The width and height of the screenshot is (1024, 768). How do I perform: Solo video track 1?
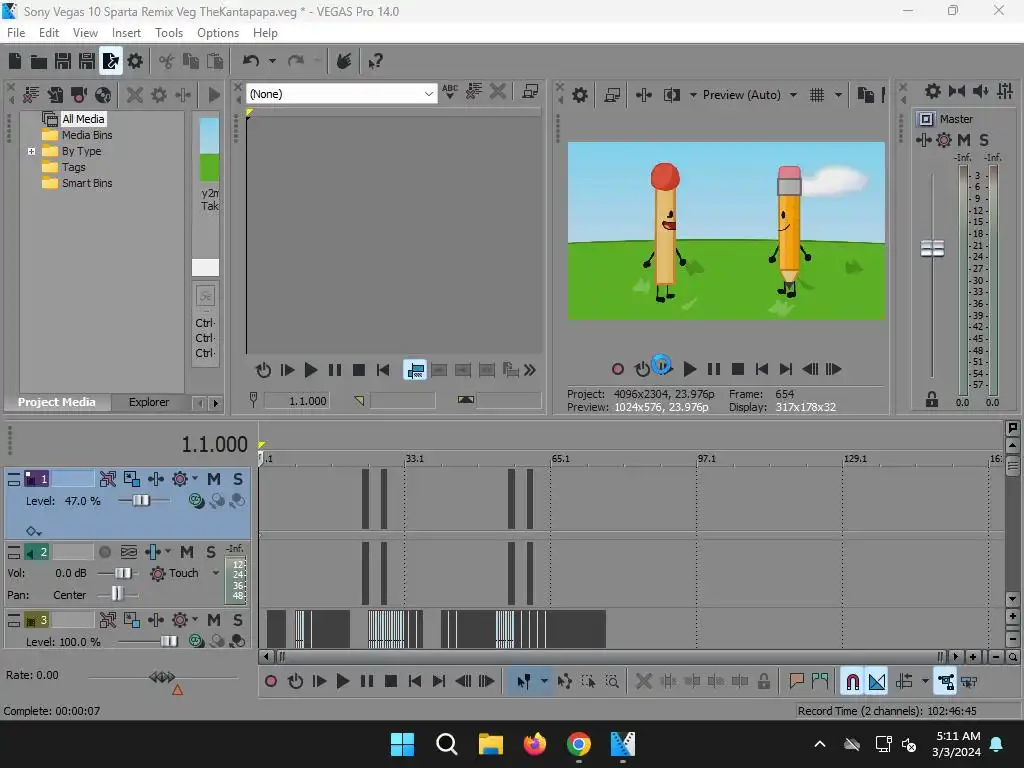pos(238,479)
